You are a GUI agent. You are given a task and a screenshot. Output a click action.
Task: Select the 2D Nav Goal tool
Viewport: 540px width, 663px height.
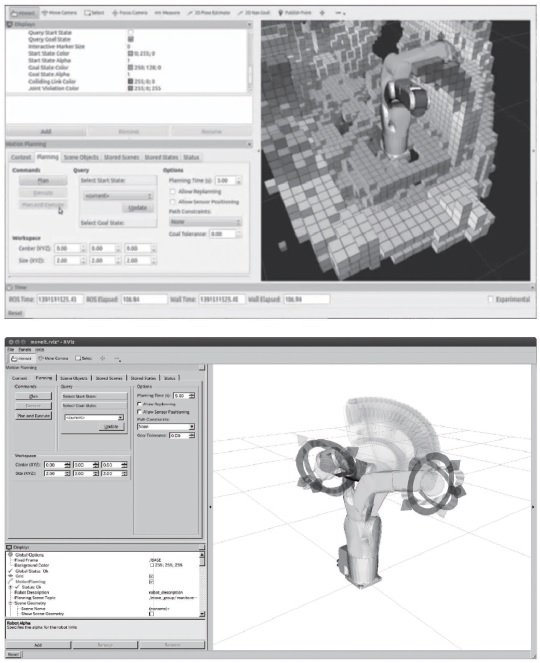254,13
